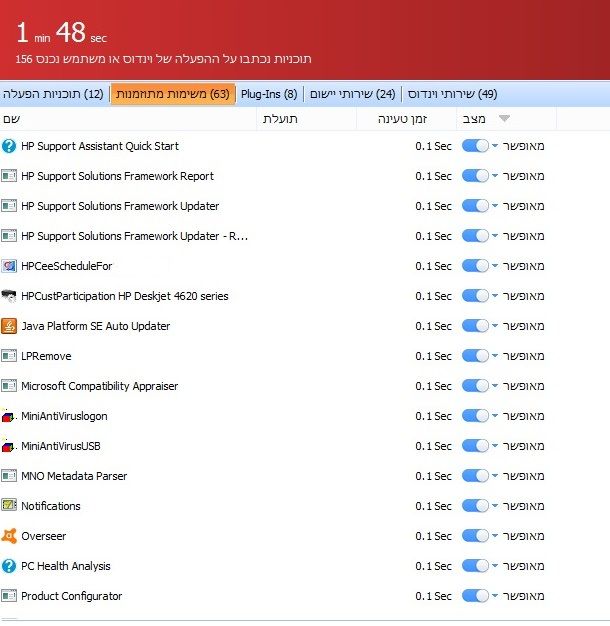Viewport: 610px width, 626px height.
Task: Sort list by זמן טעינה column header
Action: coord(406,119)
